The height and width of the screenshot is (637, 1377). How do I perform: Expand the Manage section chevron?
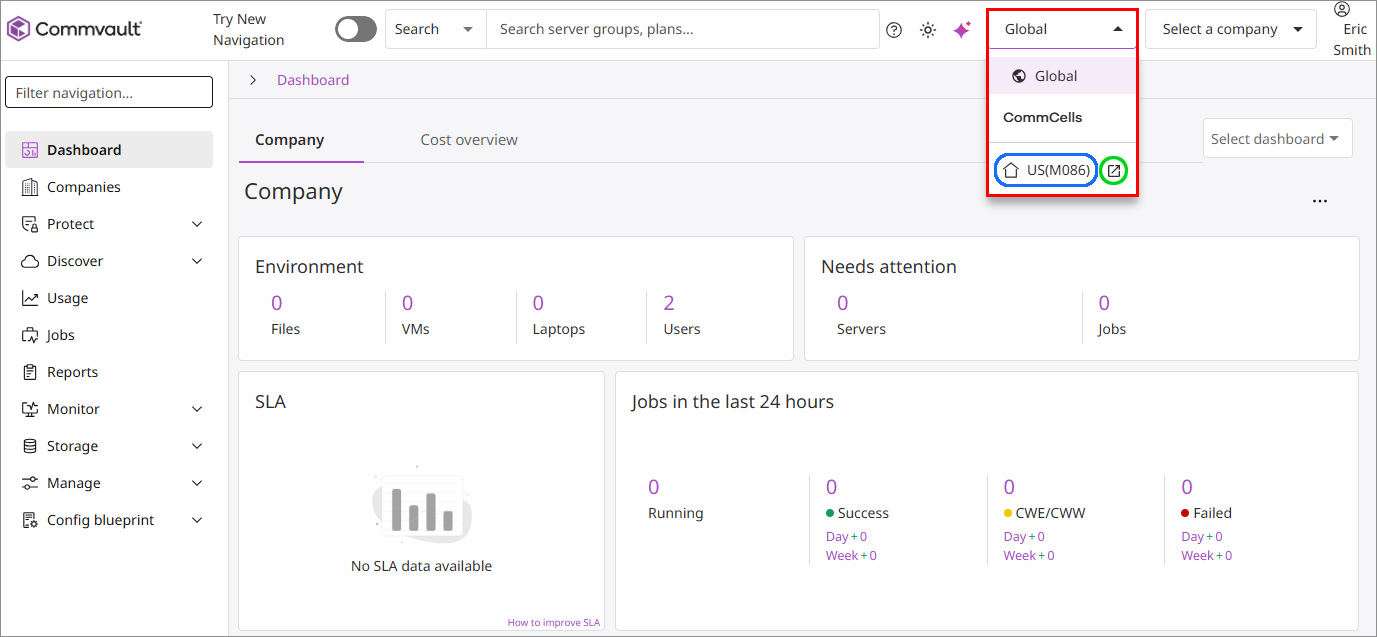pos(197,483)
